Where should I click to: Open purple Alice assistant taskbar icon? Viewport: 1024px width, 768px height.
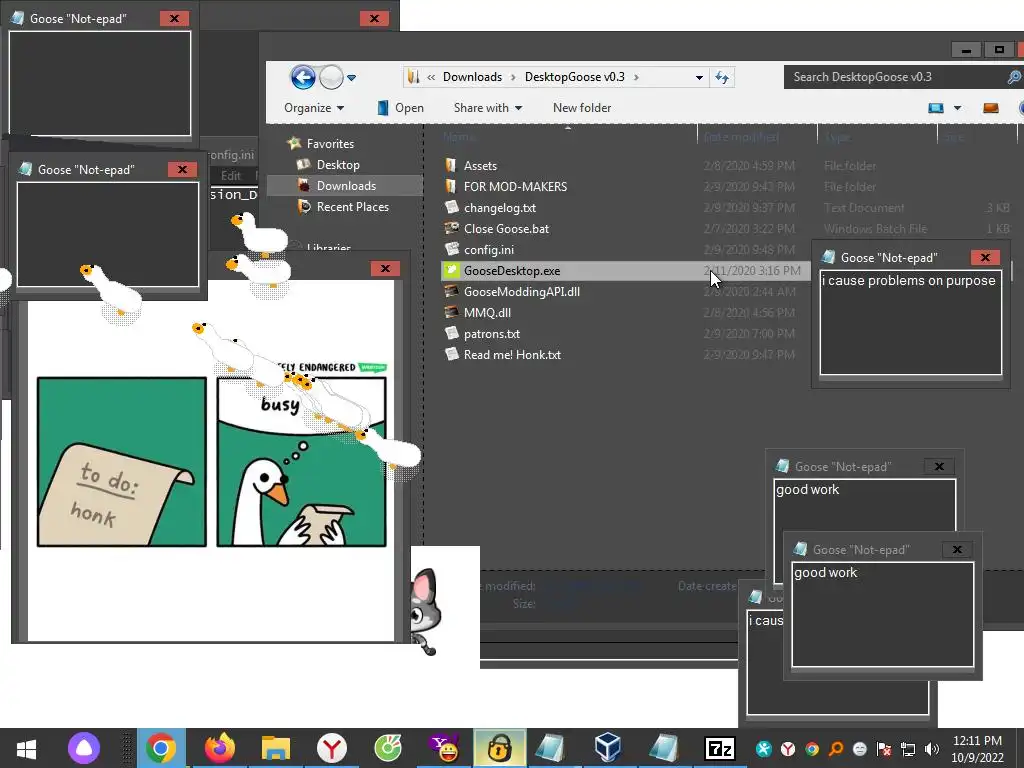point(84,748)
